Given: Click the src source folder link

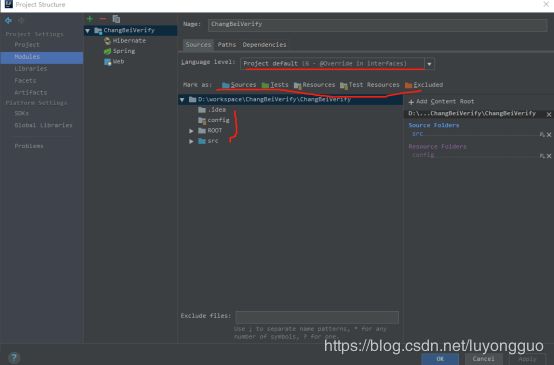Looking at the screenshot, I should 417,134.
